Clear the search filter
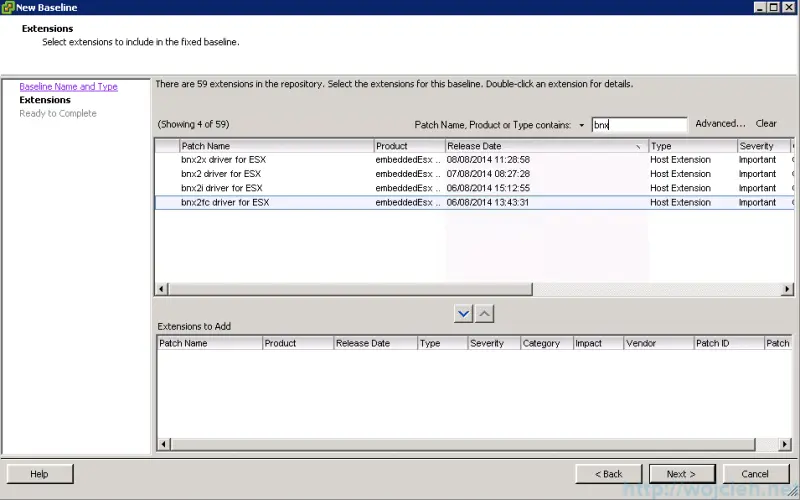 pos(766,123)
